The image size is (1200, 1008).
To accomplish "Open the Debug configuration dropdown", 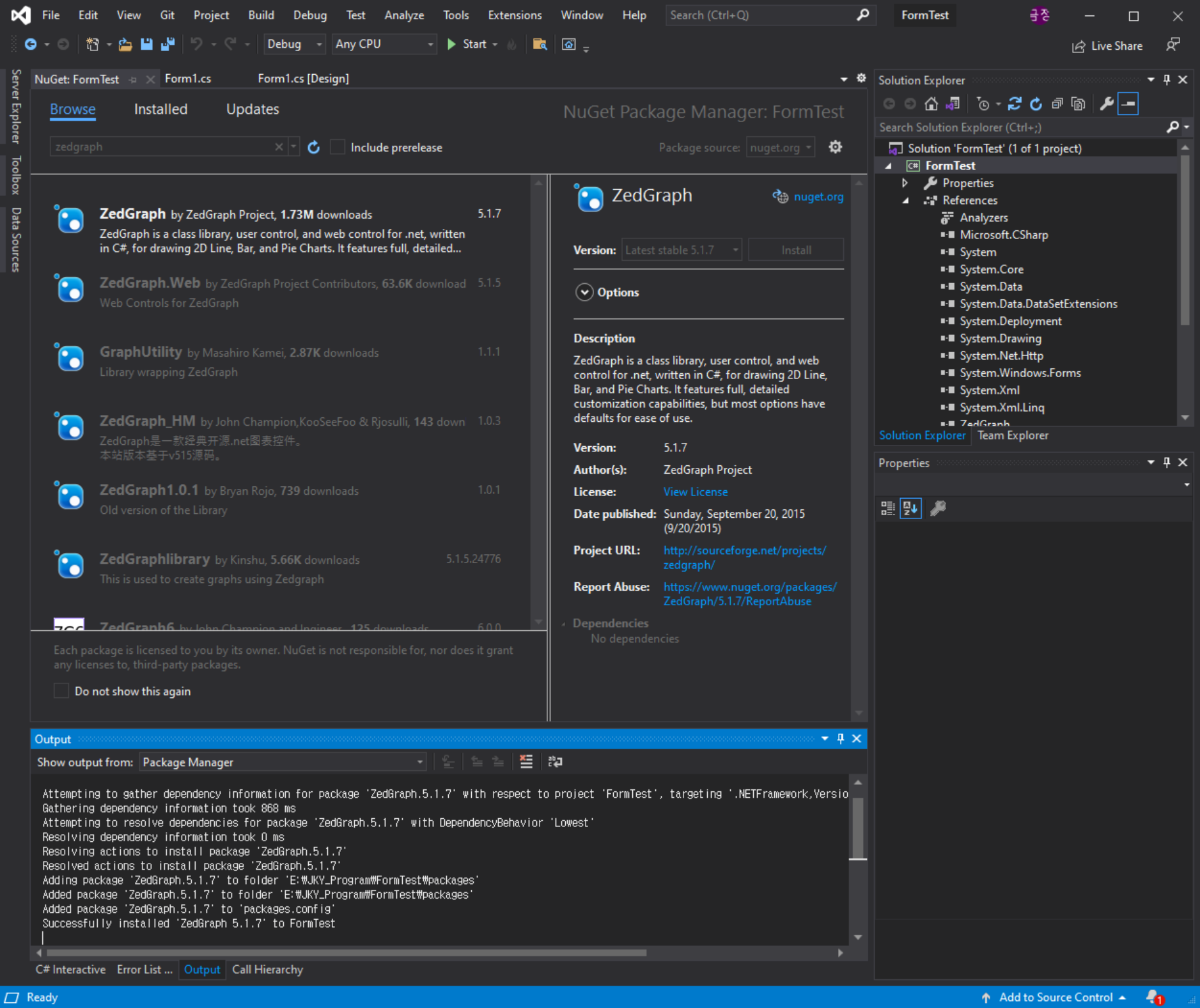I will (x=294, y=44).
